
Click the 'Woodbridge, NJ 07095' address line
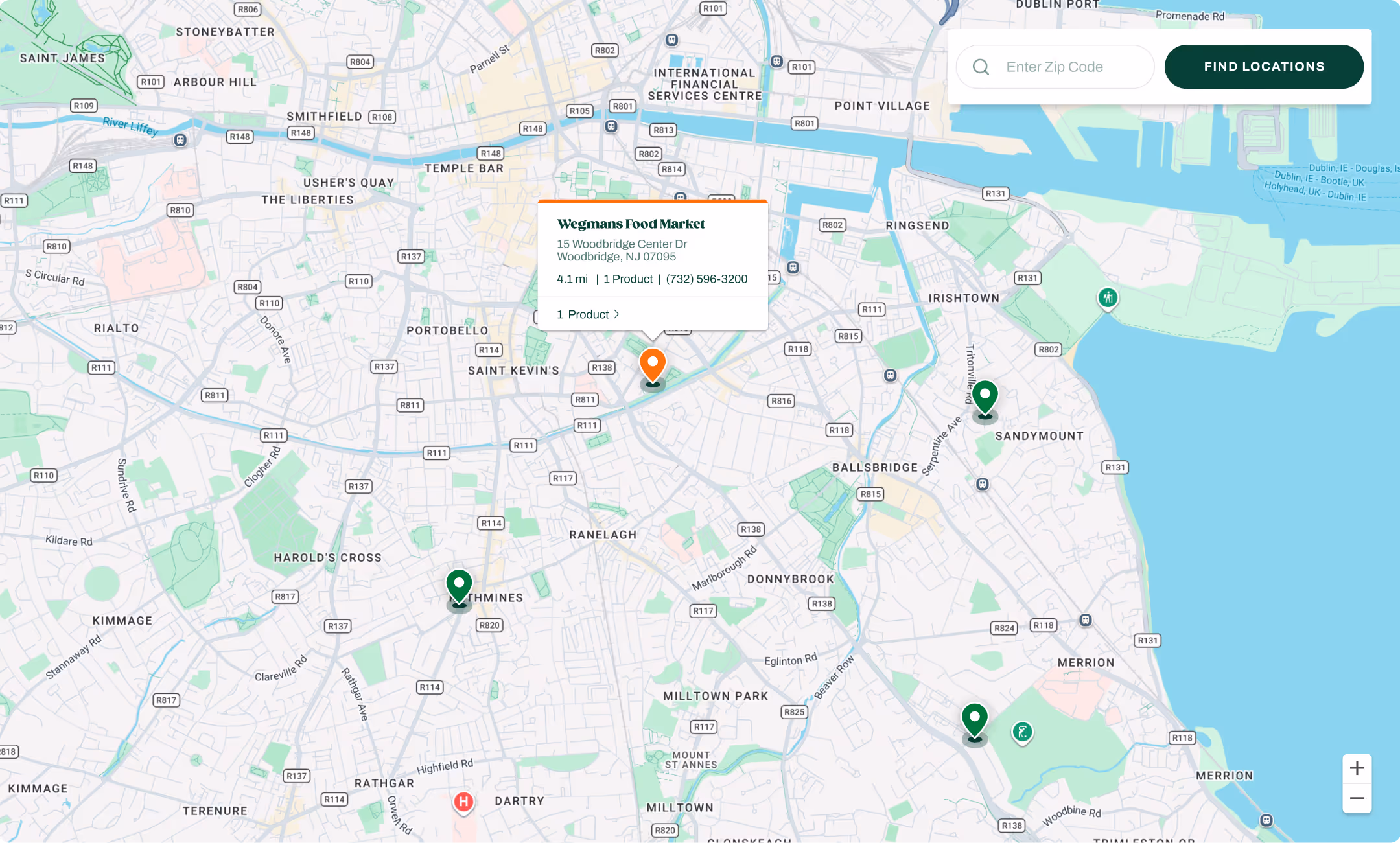[x=616, y=257]
